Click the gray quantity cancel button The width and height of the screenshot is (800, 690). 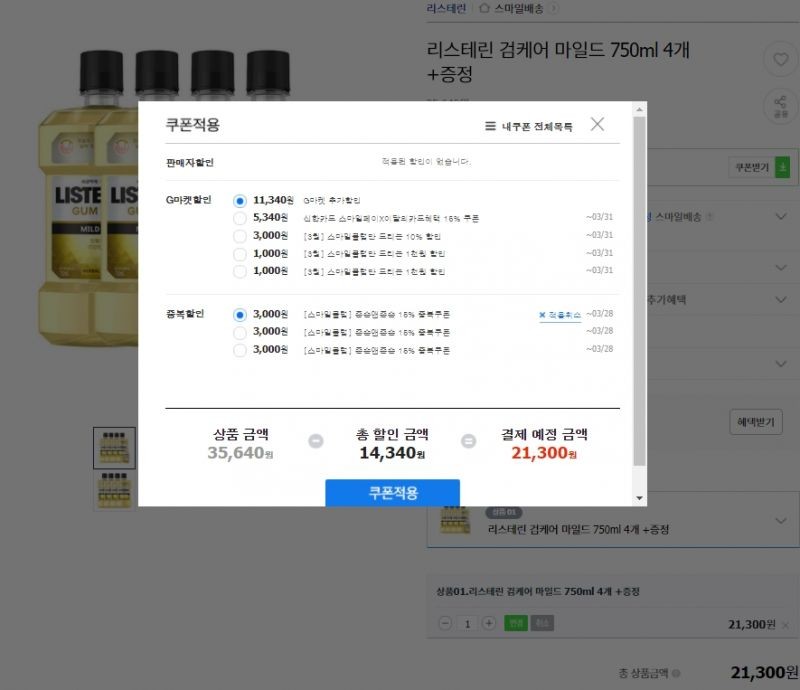(542, 623)
